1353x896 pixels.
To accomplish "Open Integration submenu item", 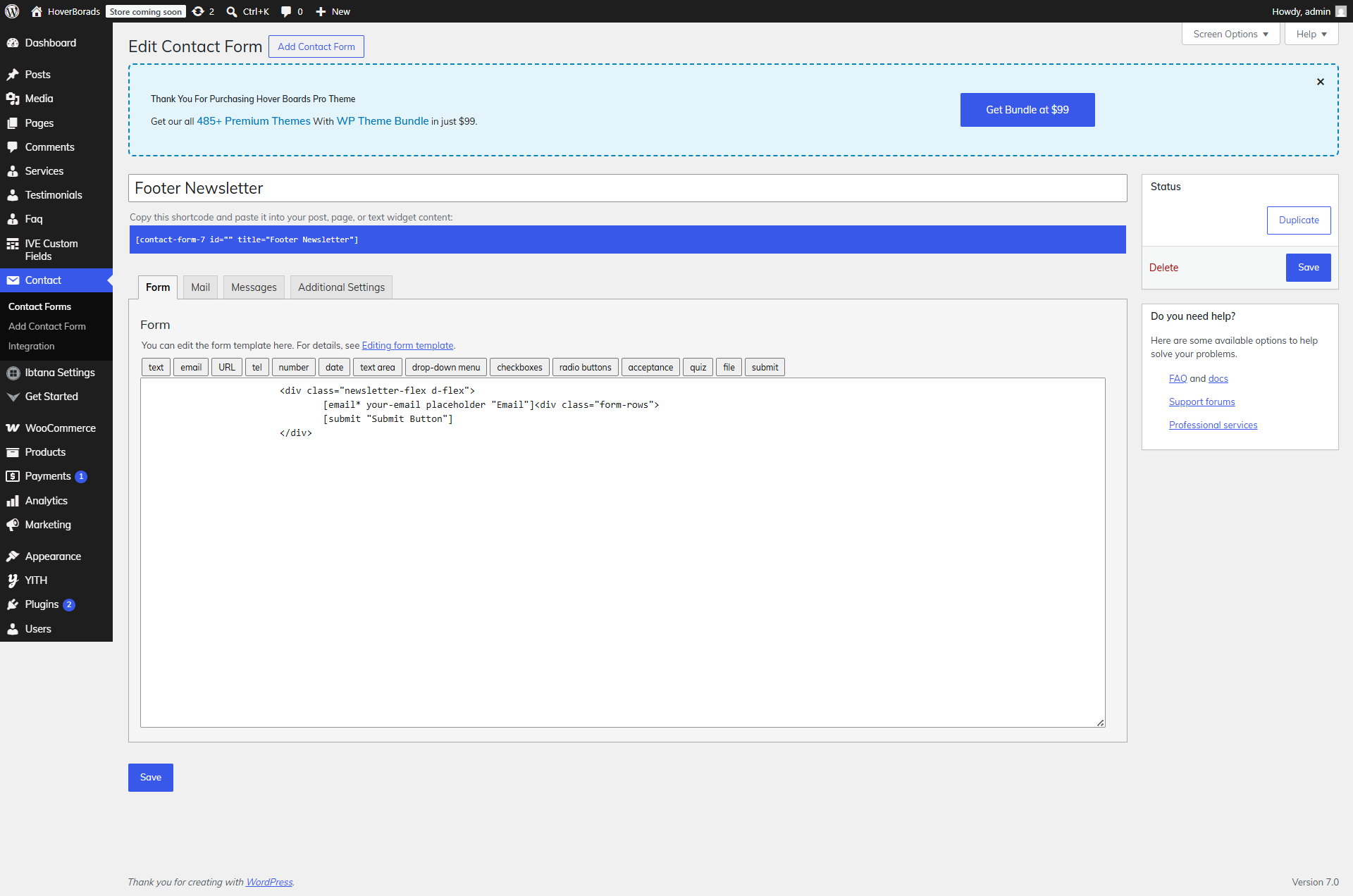I will (x=31, y=346).
